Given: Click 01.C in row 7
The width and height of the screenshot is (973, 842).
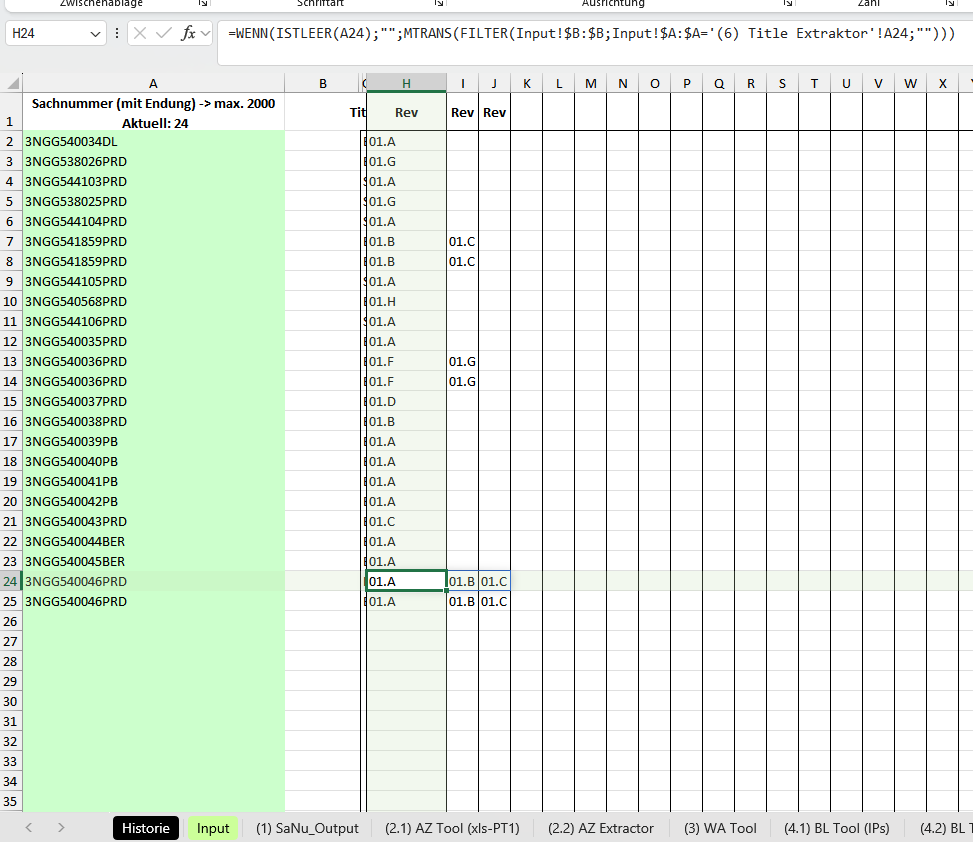Looking at the screenshot, I should point(462,241).
